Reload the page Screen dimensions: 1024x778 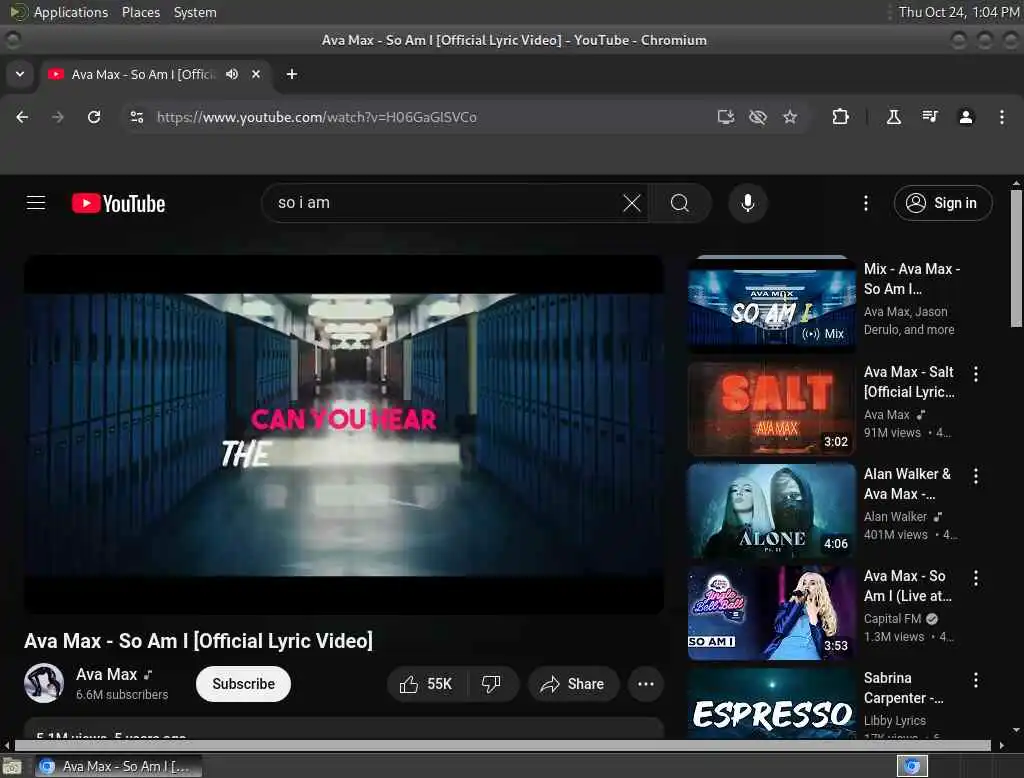(x=94, y=117)
